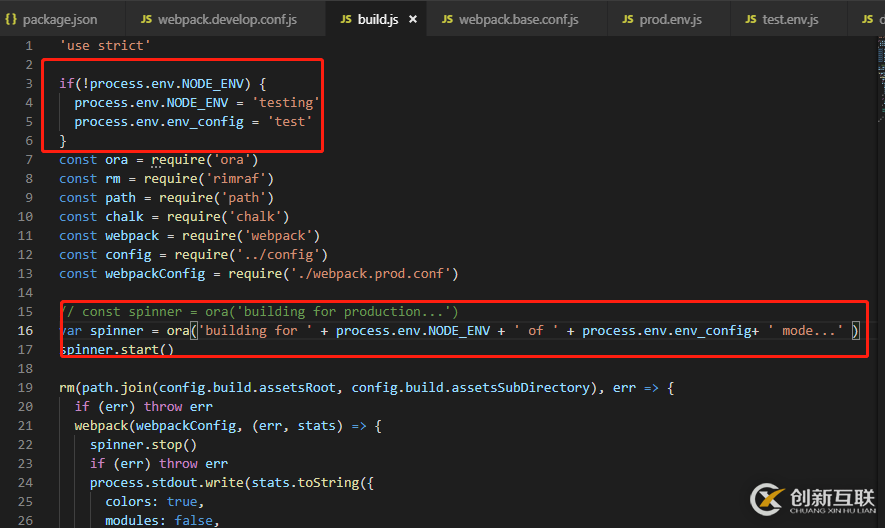The width and height of the screenshot is (885, 528).
Task: Open the webpack.develop.conf.js tab
Action: [227, 19]
